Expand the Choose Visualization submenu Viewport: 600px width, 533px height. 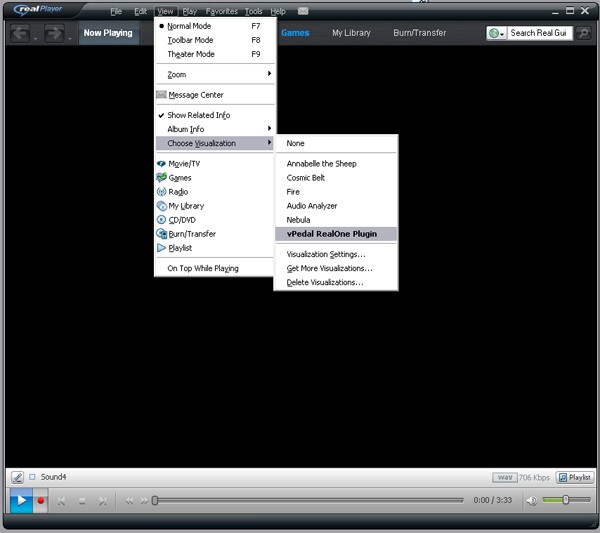point(215,143)
